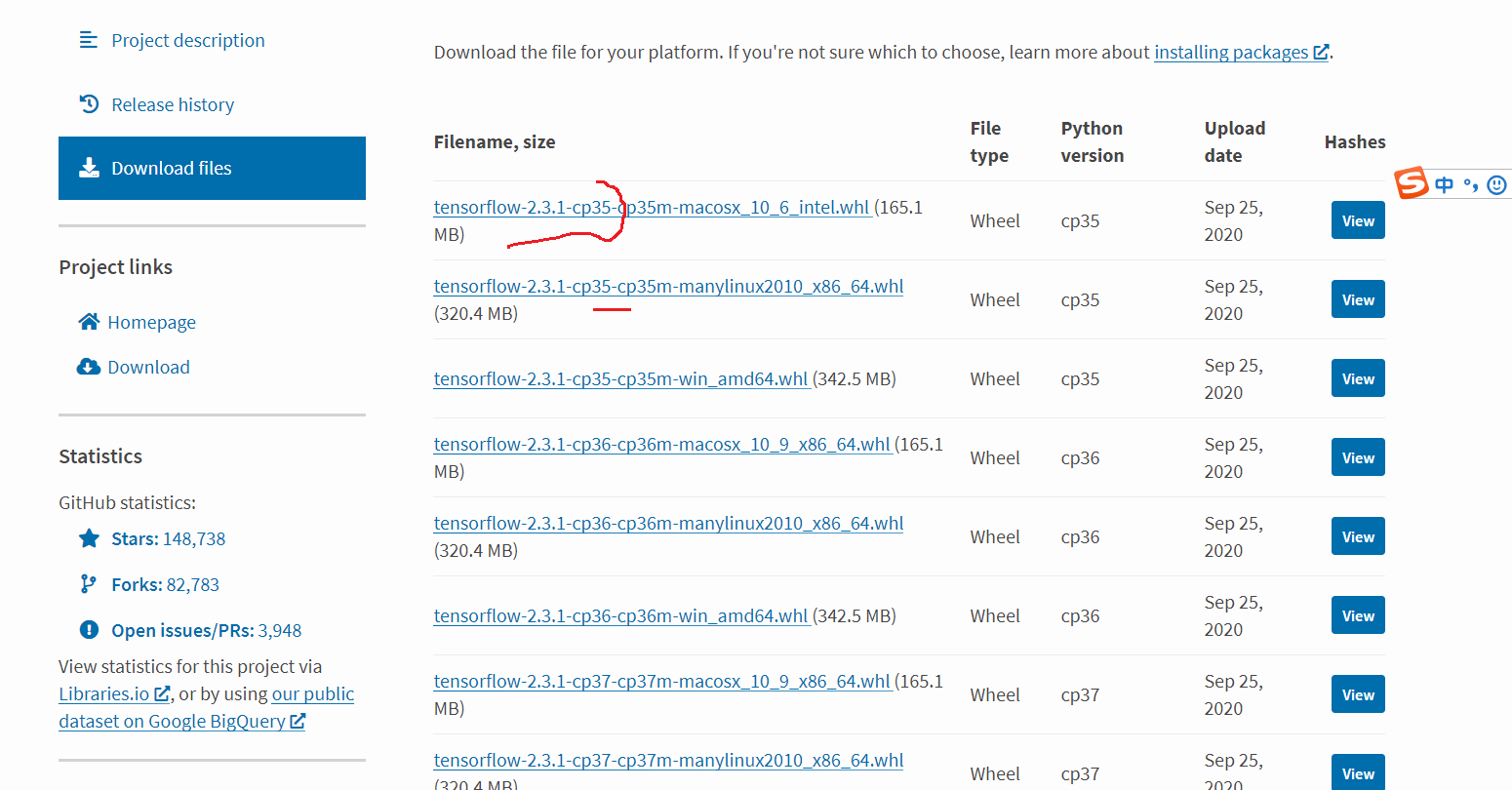Click the Upload date column header
Viewport: 1512px width, 790px height.
coord(1235,141)
